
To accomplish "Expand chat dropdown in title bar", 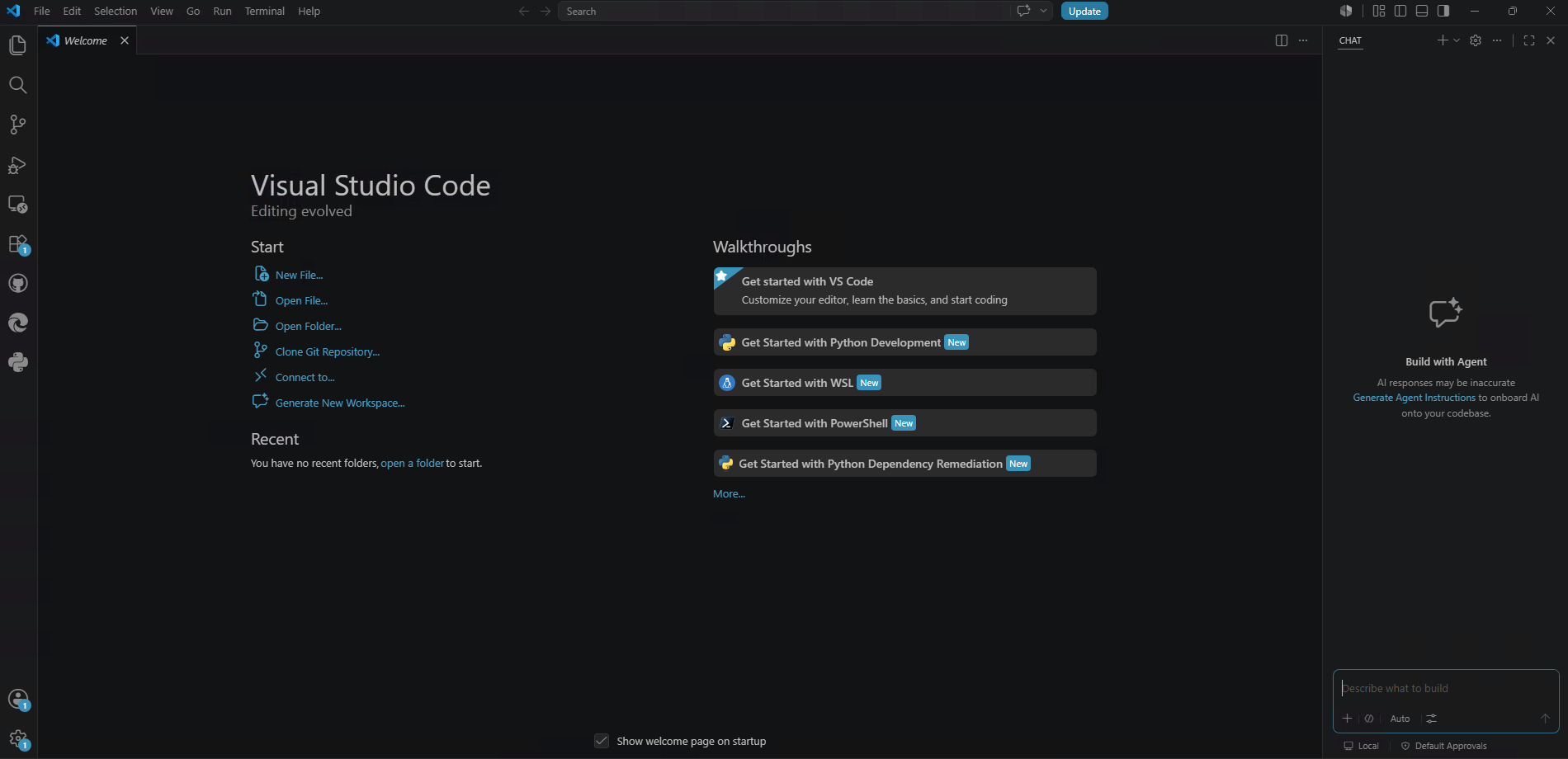I will (x=1044, y=11).
